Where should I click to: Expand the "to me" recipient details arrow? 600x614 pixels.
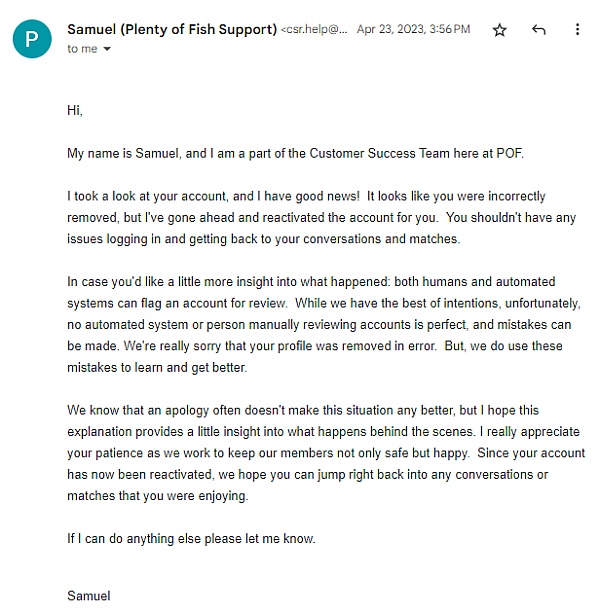pos(108,49)
